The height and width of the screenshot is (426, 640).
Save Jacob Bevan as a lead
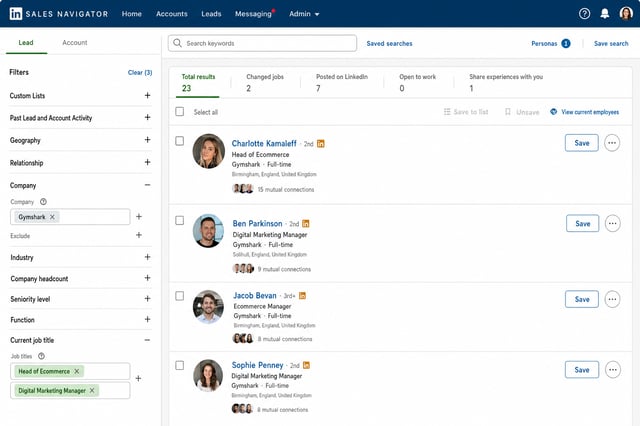(582, 299)
